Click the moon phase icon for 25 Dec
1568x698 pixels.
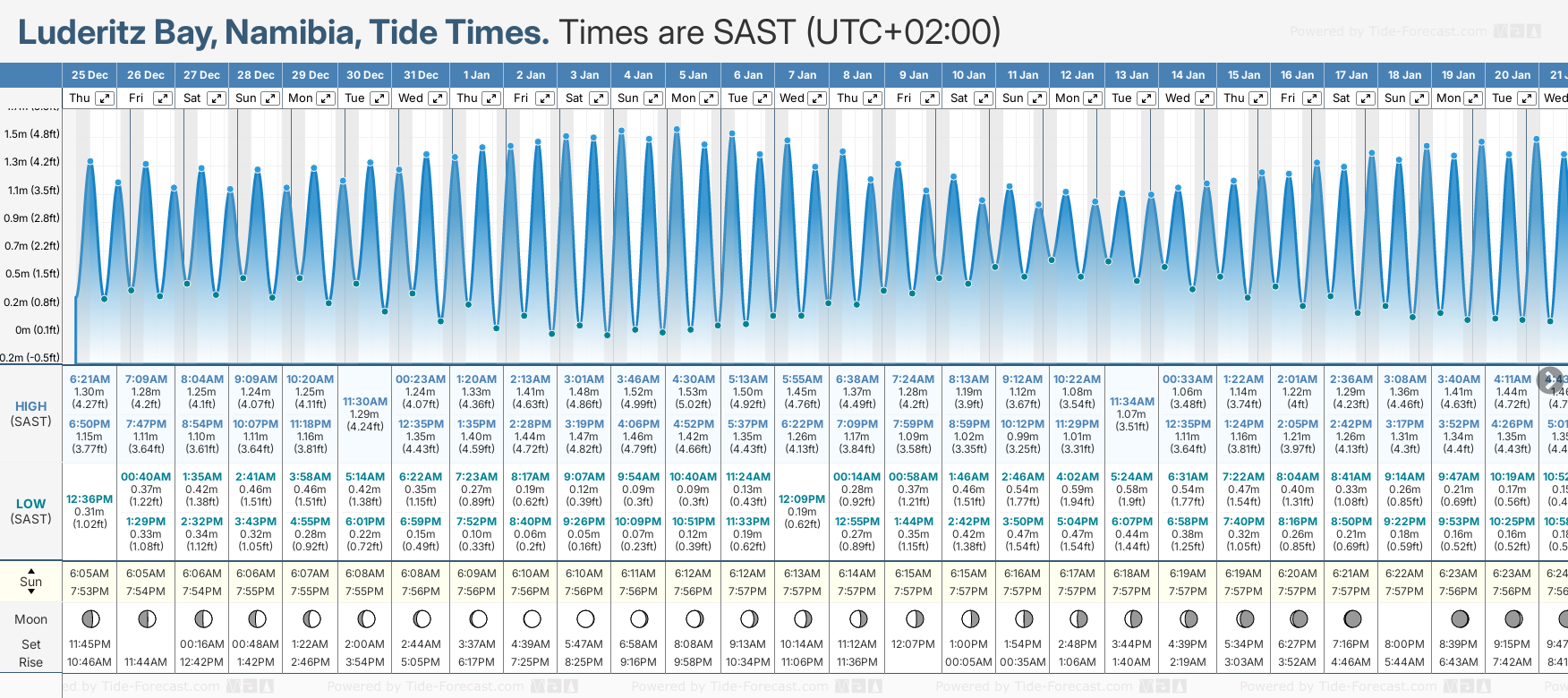pyautogui.click(x=89, y=618)
